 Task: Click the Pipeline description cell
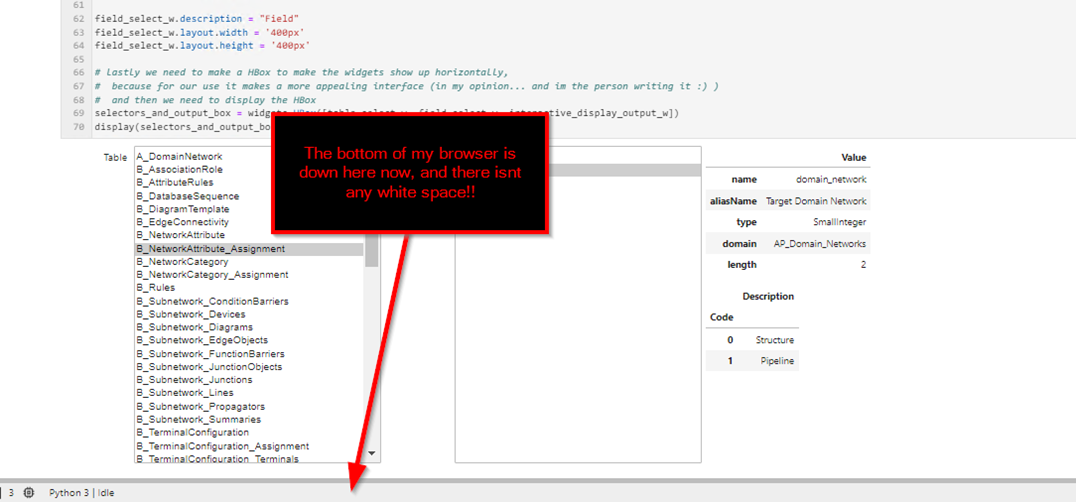click(777, 361)
